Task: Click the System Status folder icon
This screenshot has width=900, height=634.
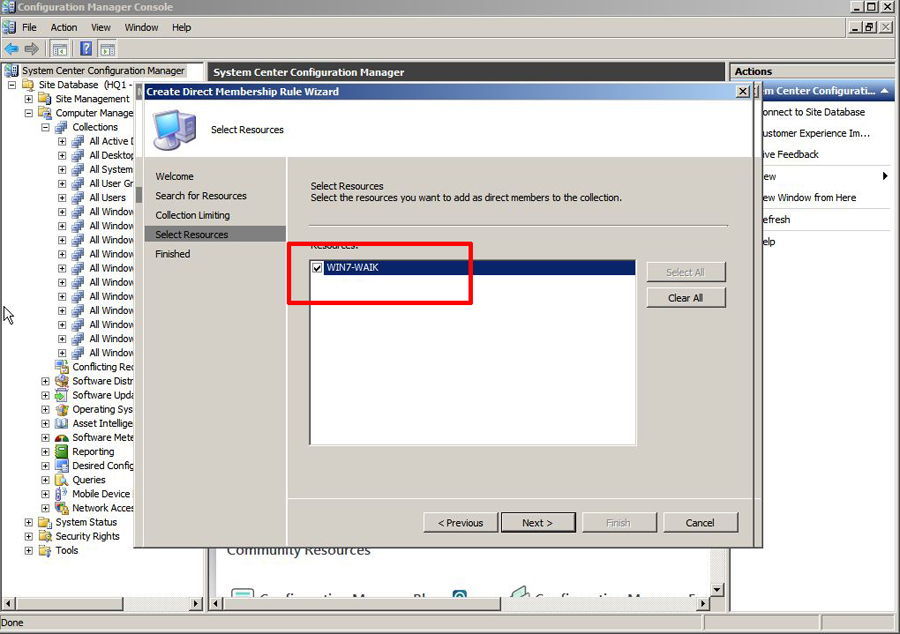Action: pos(45,522)
